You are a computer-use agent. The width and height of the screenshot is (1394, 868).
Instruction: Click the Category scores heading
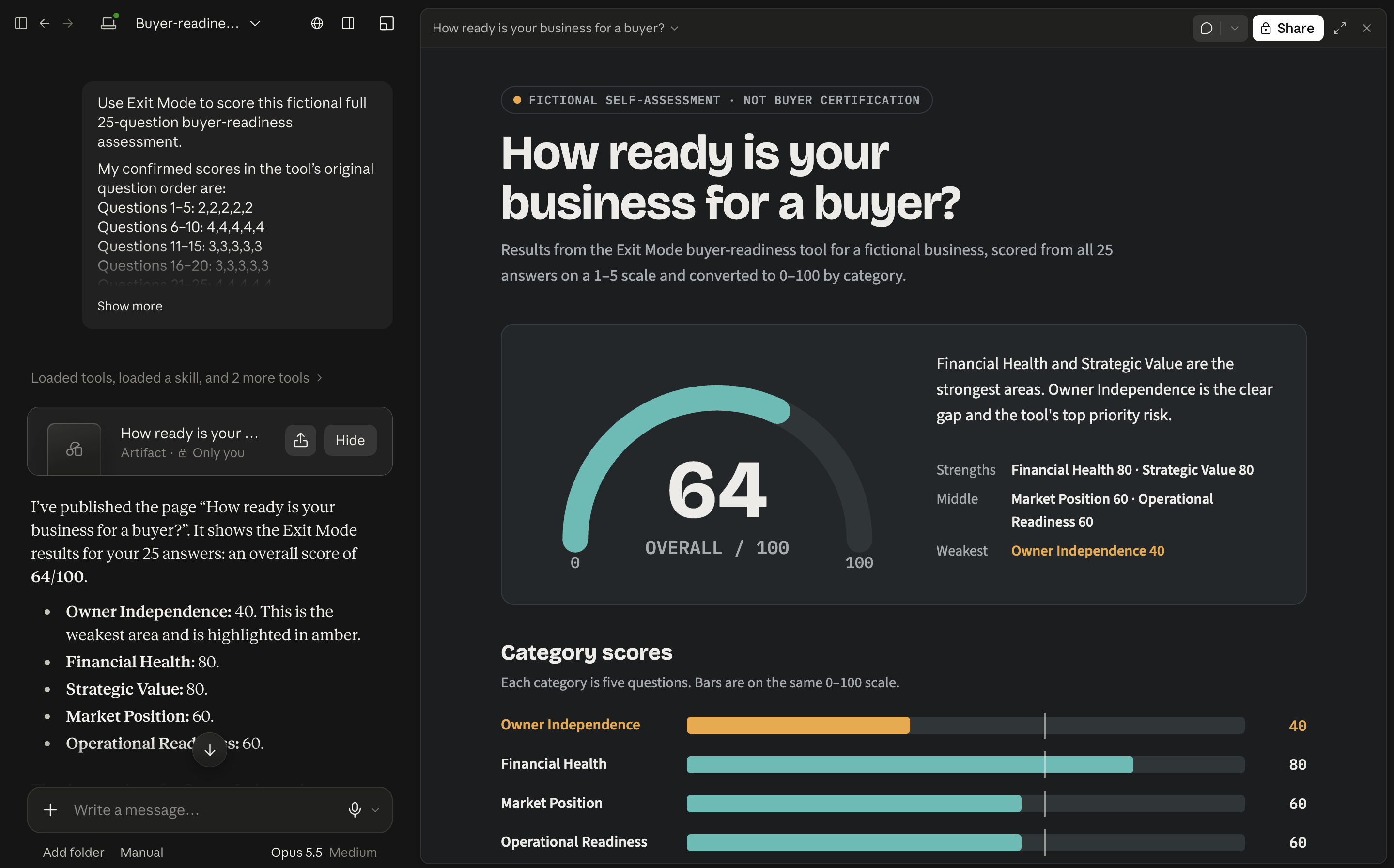pyautogui.click(x=587, y=653)
